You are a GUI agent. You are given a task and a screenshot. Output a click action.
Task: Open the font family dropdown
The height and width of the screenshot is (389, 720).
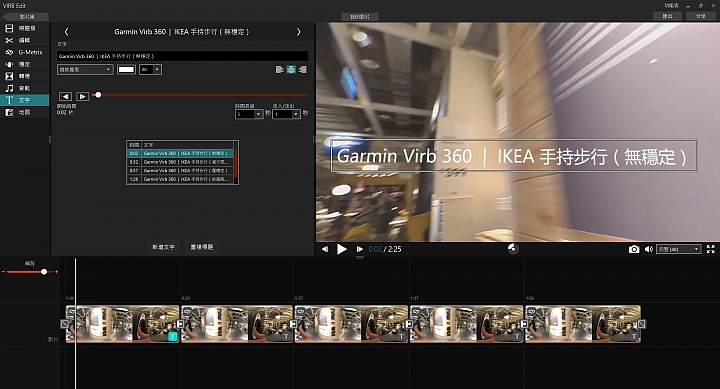85,69
